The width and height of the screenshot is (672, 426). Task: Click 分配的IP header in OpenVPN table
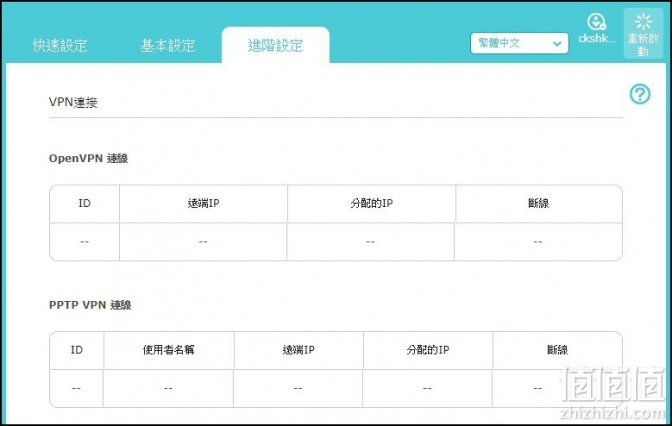pyautogui.click(x=372, y=204)
